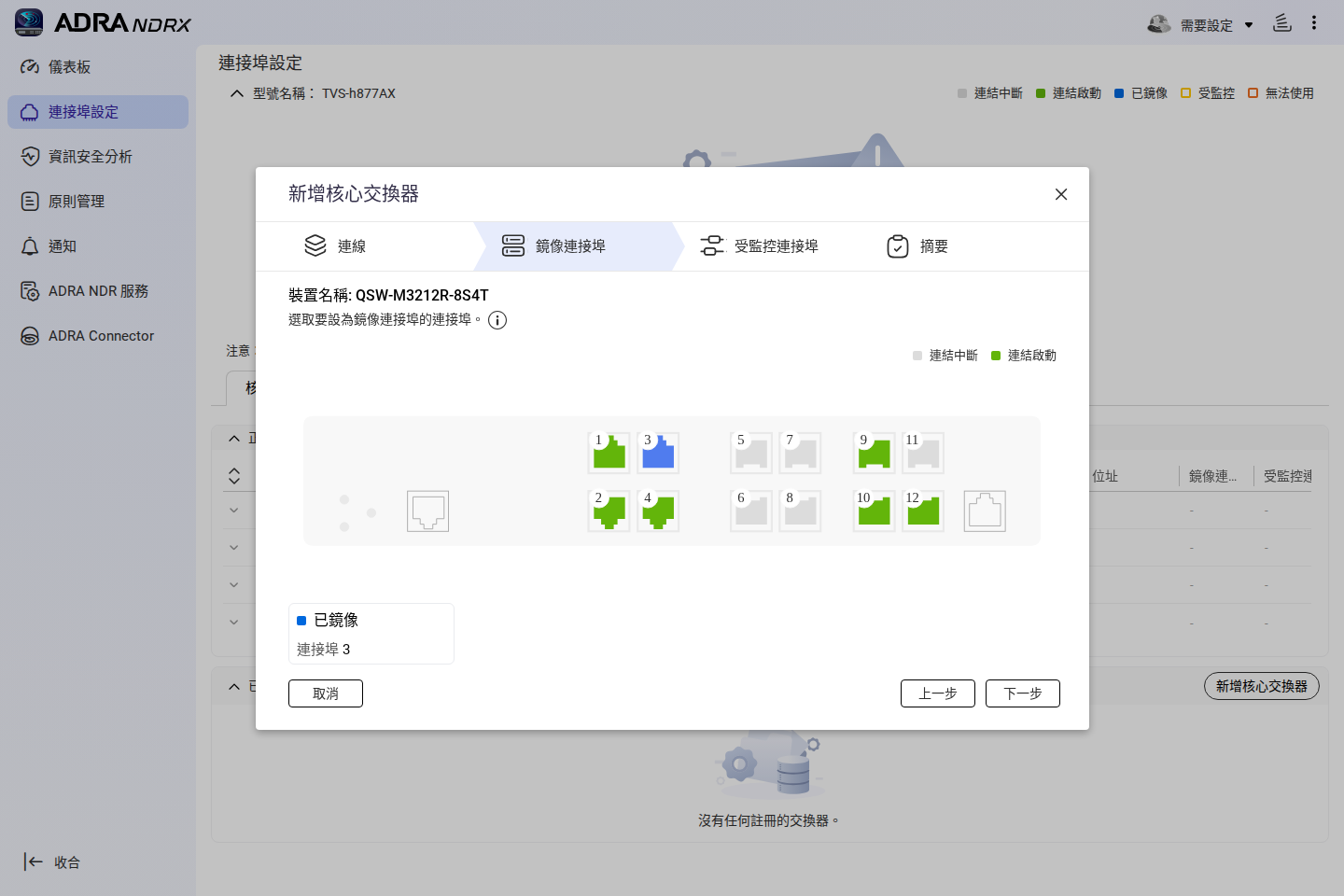
Task: Select switch port 9 icon
Action: pos(875,453)
